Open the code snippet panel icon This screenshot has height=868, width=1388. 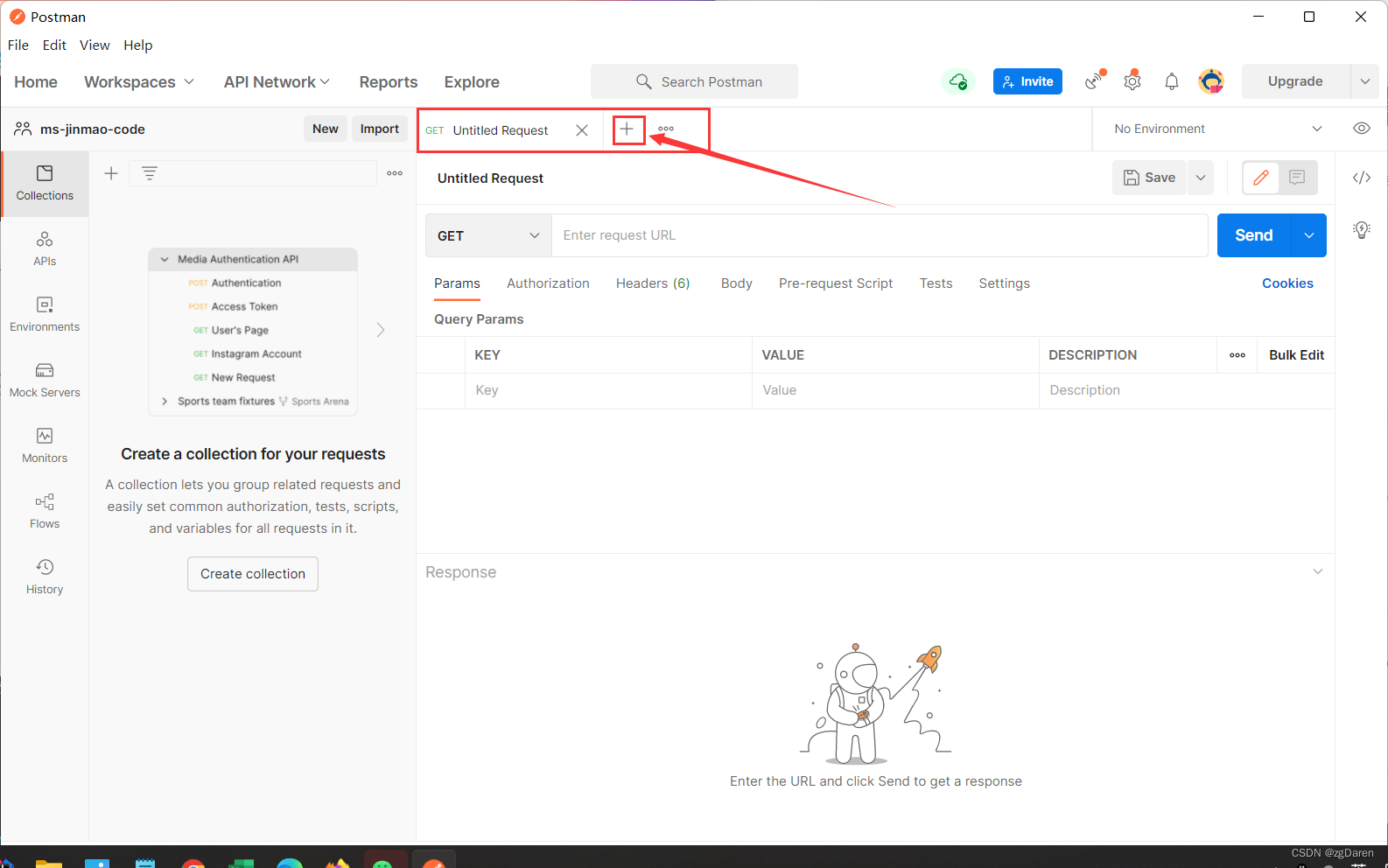[1361, 178]
